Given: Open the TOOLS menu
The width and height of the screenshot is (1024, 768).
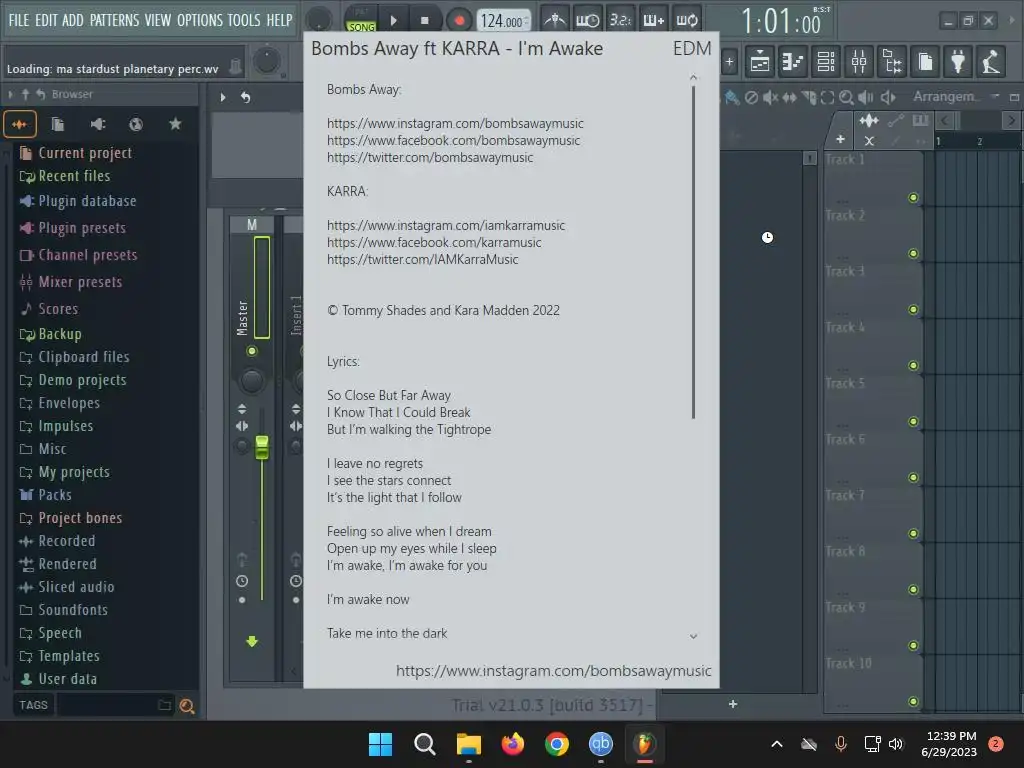Looking at the screenshot, I should [244, 20].
